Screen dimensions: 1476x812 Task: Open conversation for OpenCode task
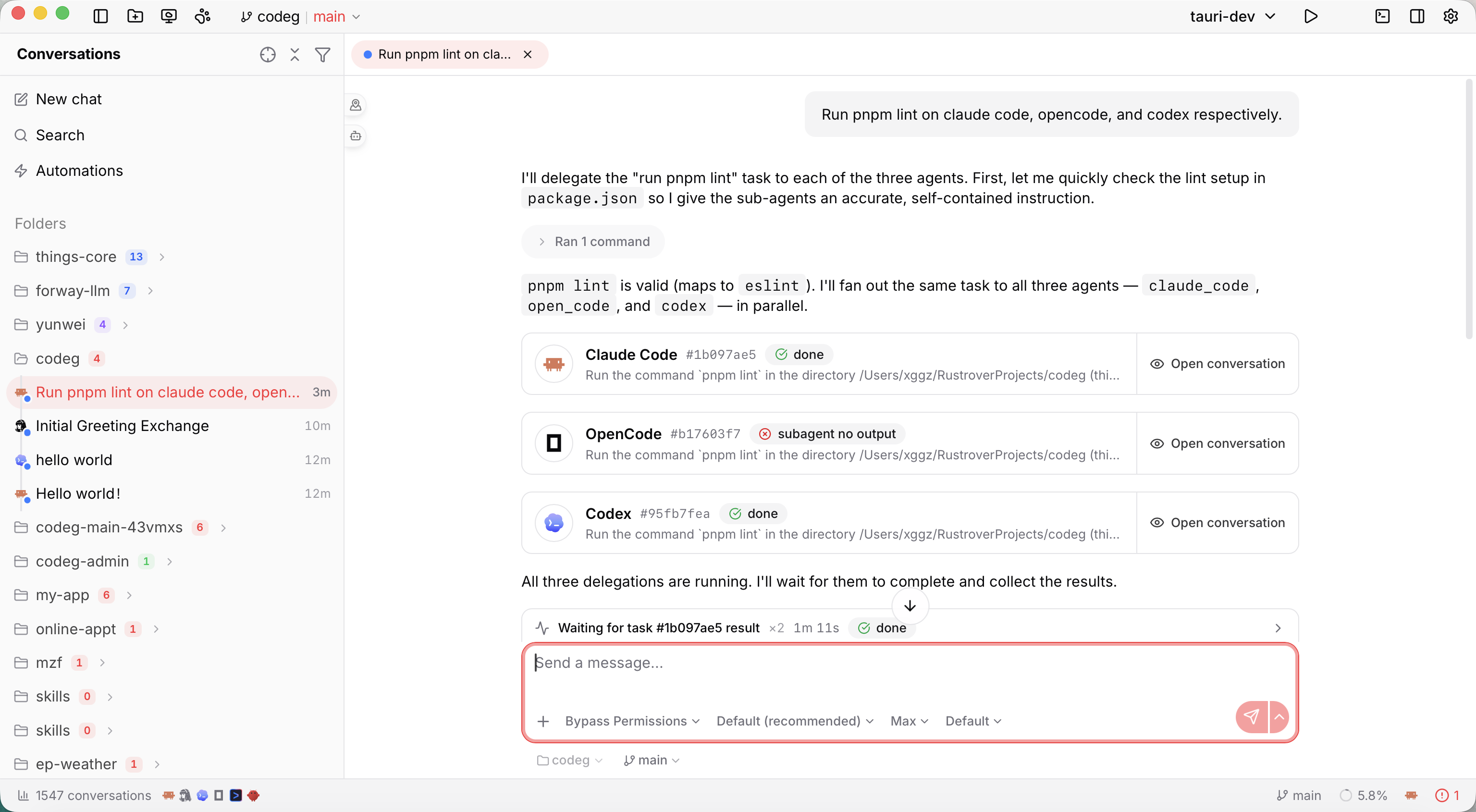point(1218,443)
